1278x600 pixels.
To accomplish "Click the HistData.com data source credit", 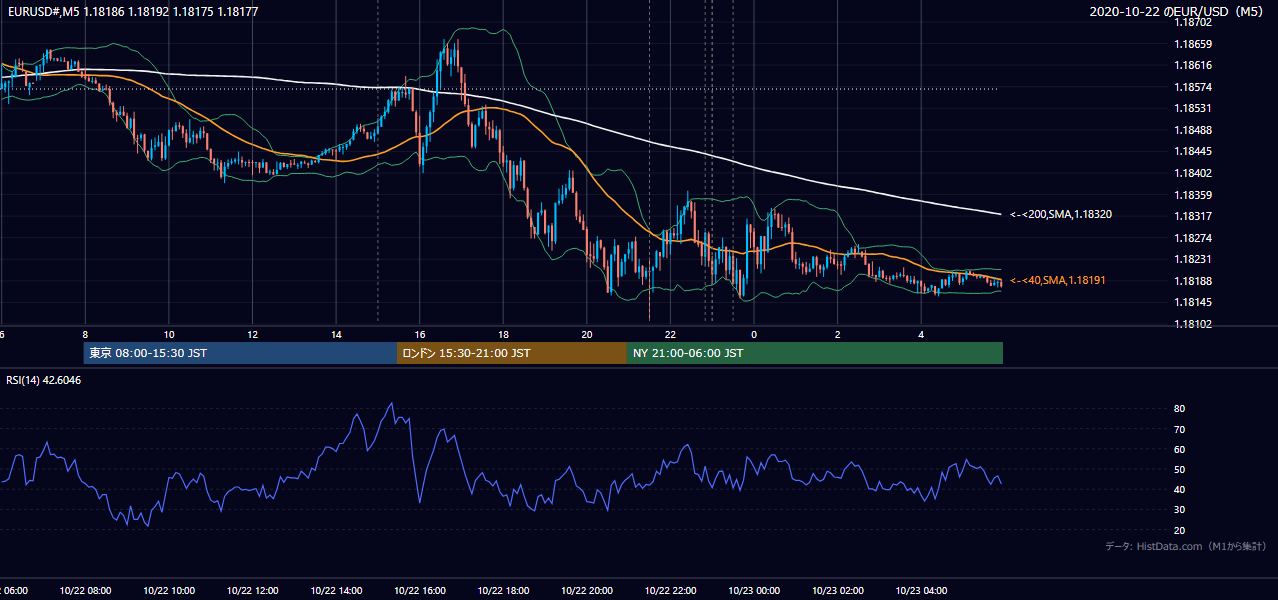I will [1186, 546].
